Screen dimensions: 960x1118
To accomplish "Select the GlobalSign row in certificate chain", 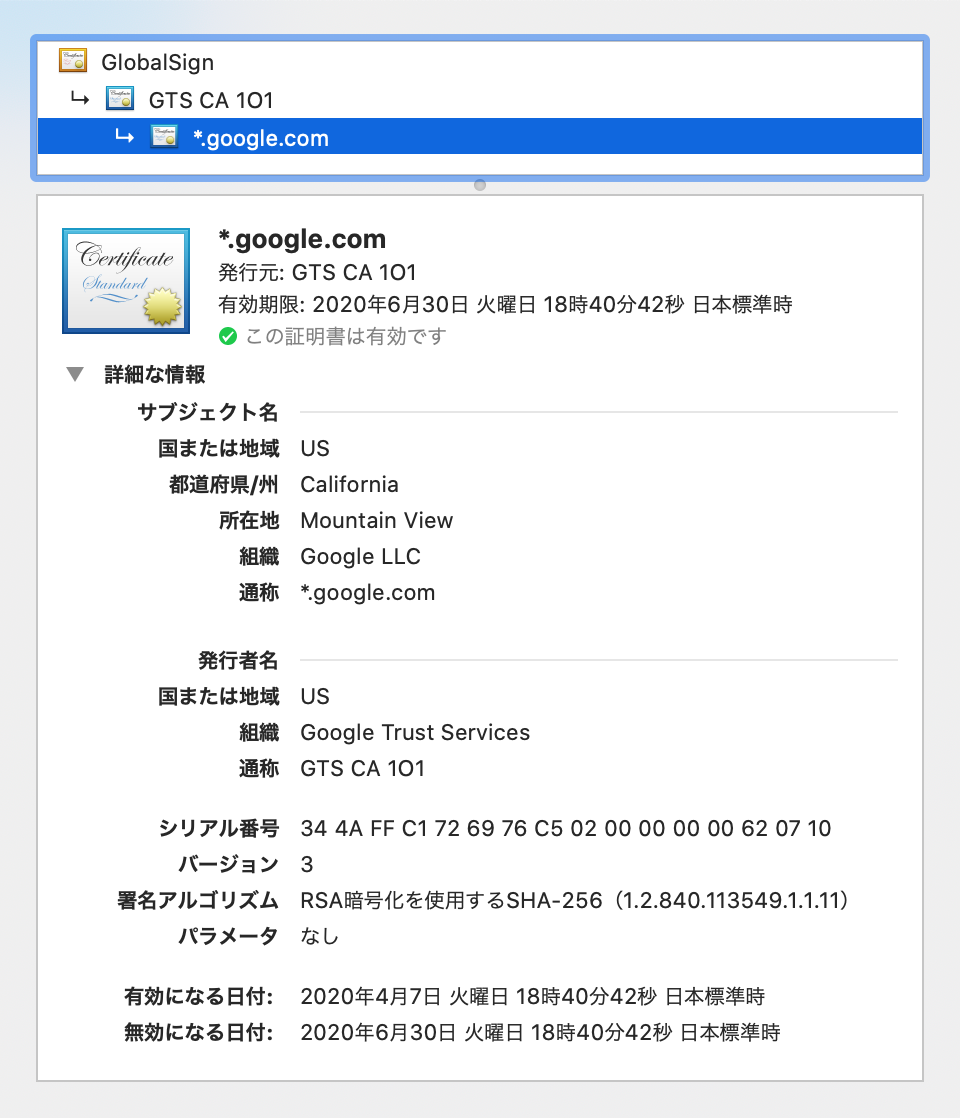I will point(479,62).
